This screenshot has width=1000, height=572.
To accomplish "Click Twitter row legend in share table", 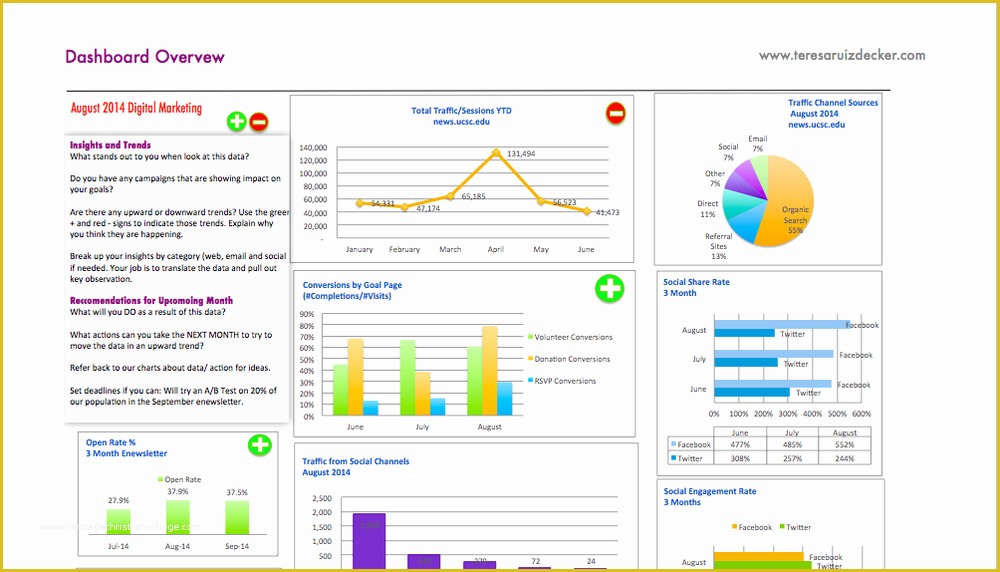I will pos(687,458).
